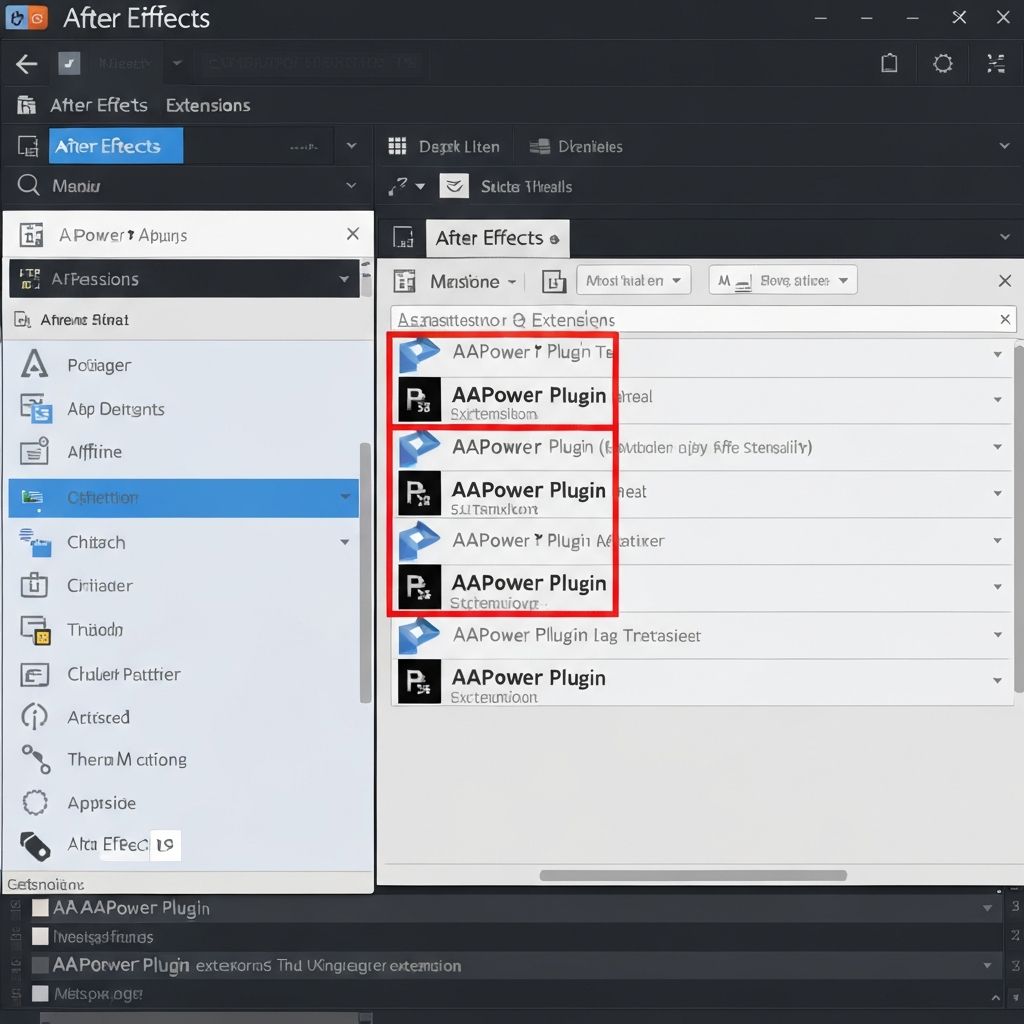1024x1024 pixels.
Task: Enable the checkbox beside Slcte Threals
Action: pyautogui.click(x=455, y=186)
